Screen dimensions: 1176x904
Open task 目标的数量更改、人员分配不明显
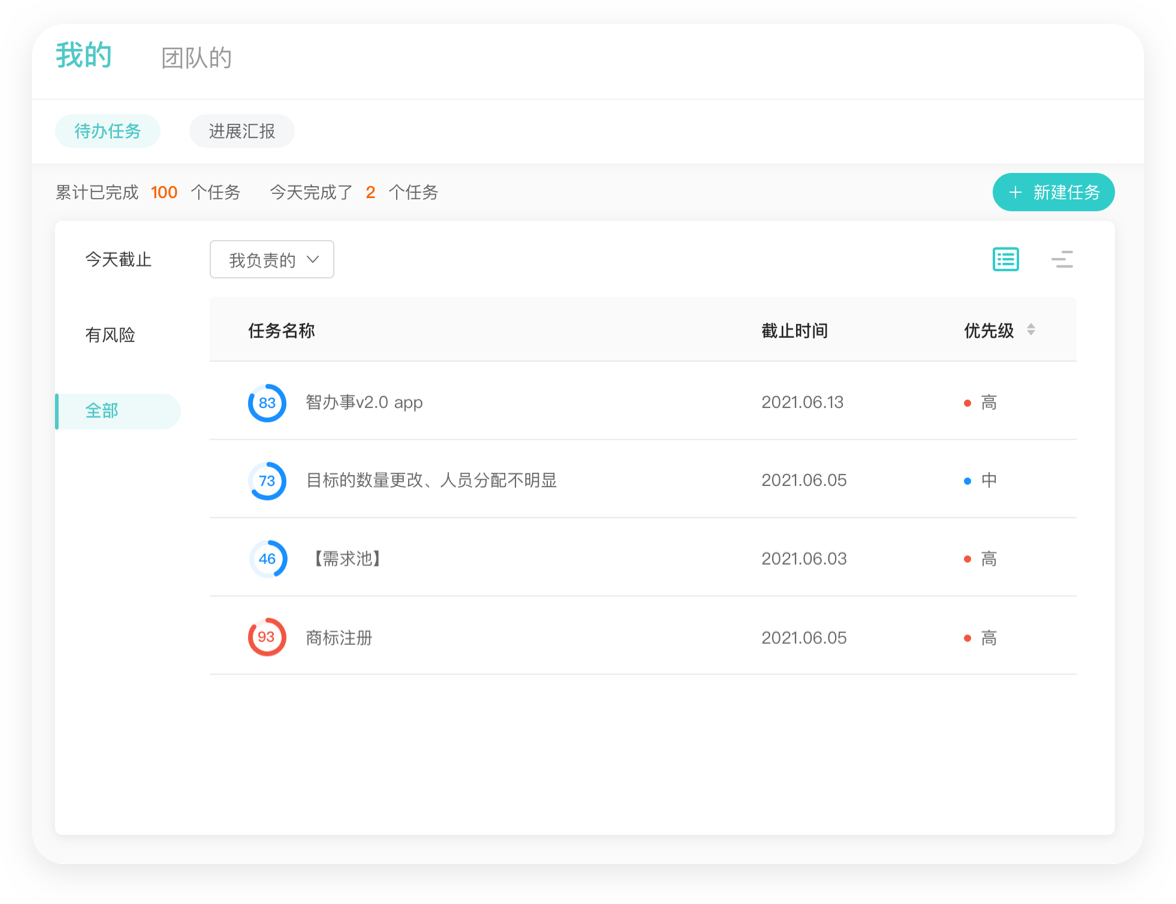431,481
